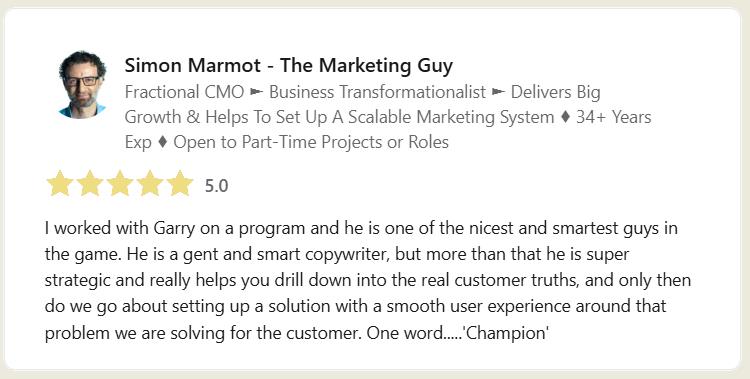Click the arrow icon after Fractional CMO
Image resolution: width=750 pixels, height=379 pixels.
[x=257, y=92]
